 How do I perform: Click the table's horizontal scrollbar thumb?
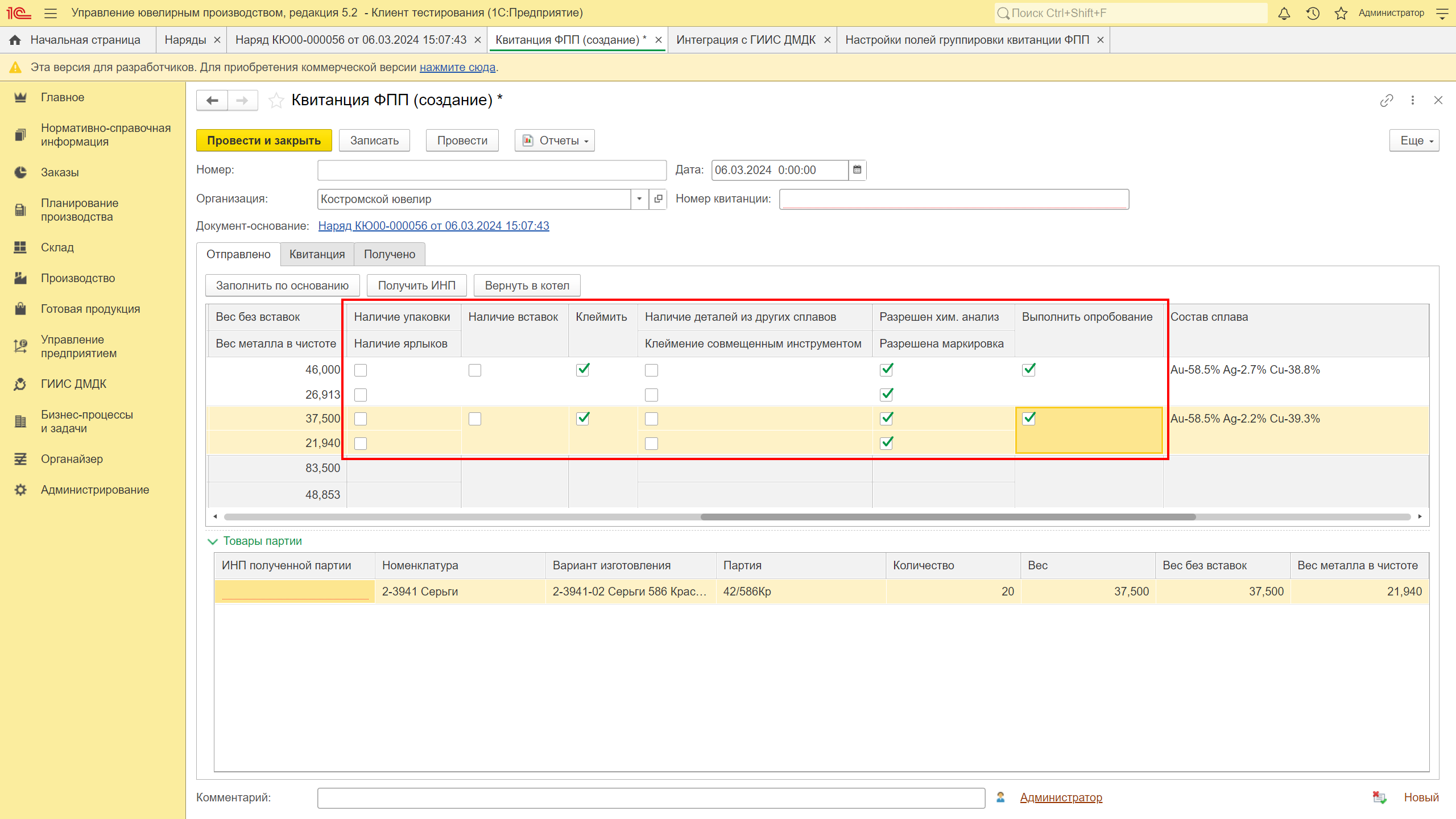948,517
